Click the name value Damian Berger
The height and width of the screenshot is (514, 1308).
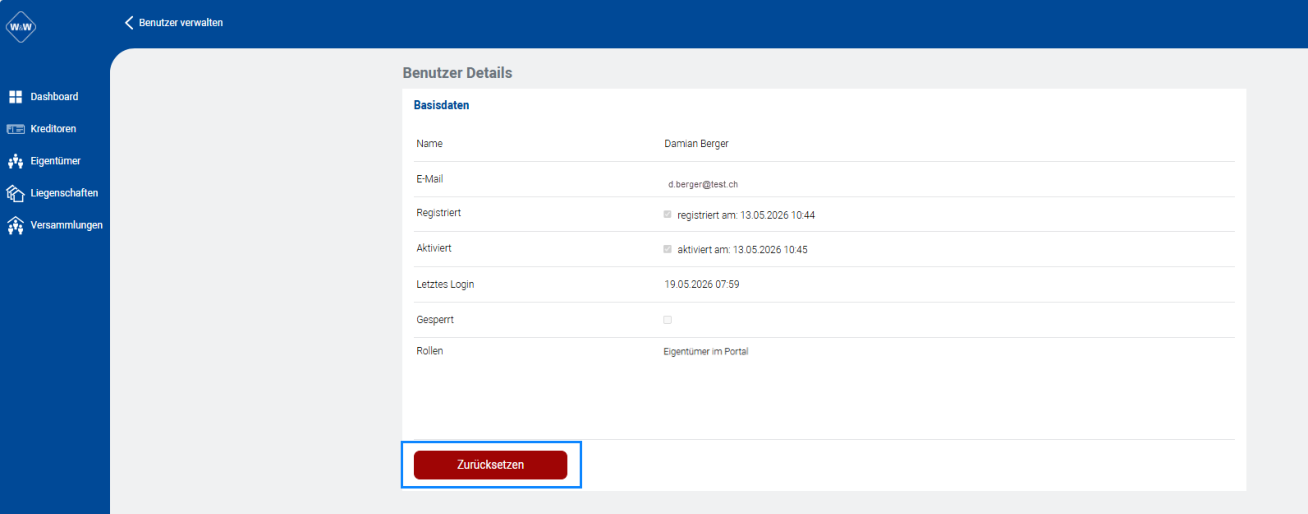click(696, 144)
